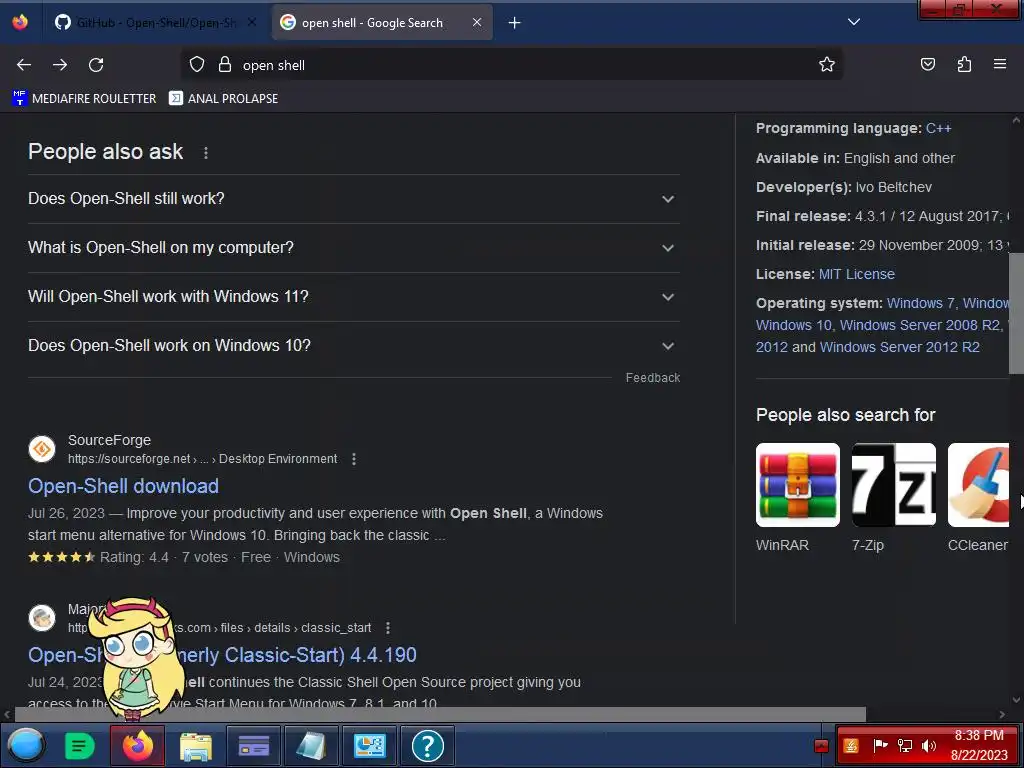Close the GitHub tab
Viewport: 1024px width, 768px height.
[x=252, y=23]
